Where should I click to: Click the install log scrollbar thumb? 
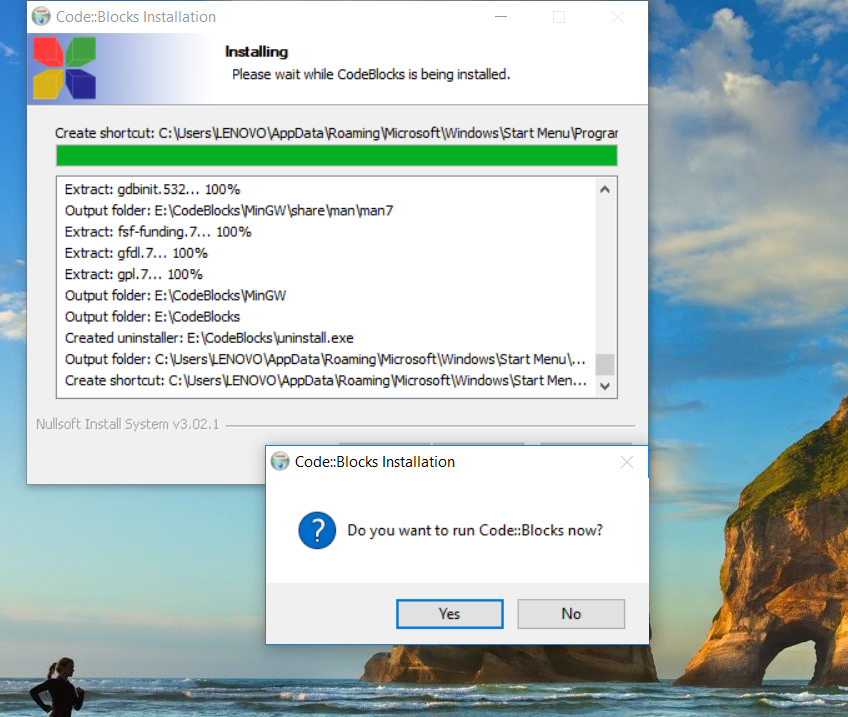click(605, 364)
